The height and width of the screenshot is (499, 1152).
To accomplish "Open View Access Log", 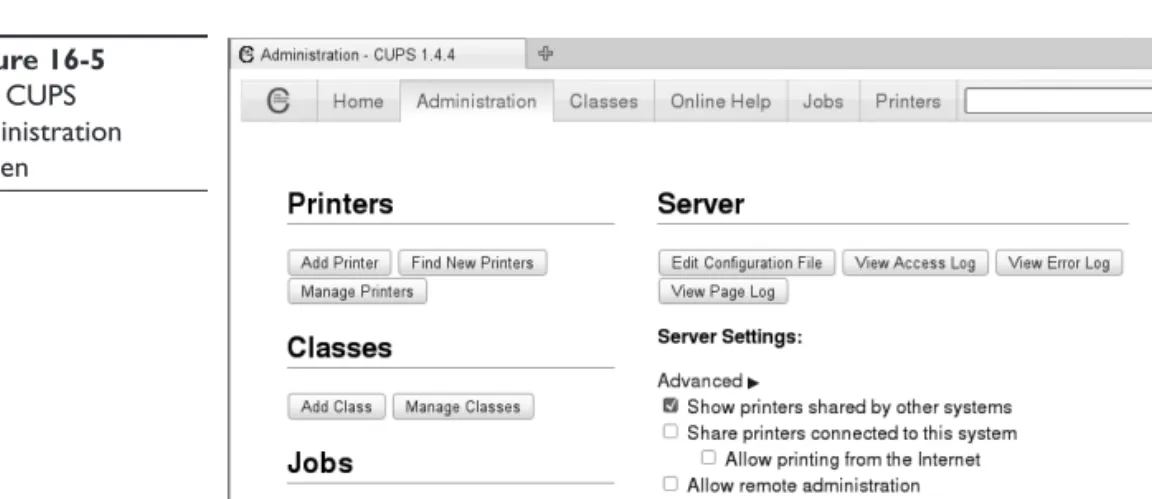I will pyautogui.click(x=915, y=263).
